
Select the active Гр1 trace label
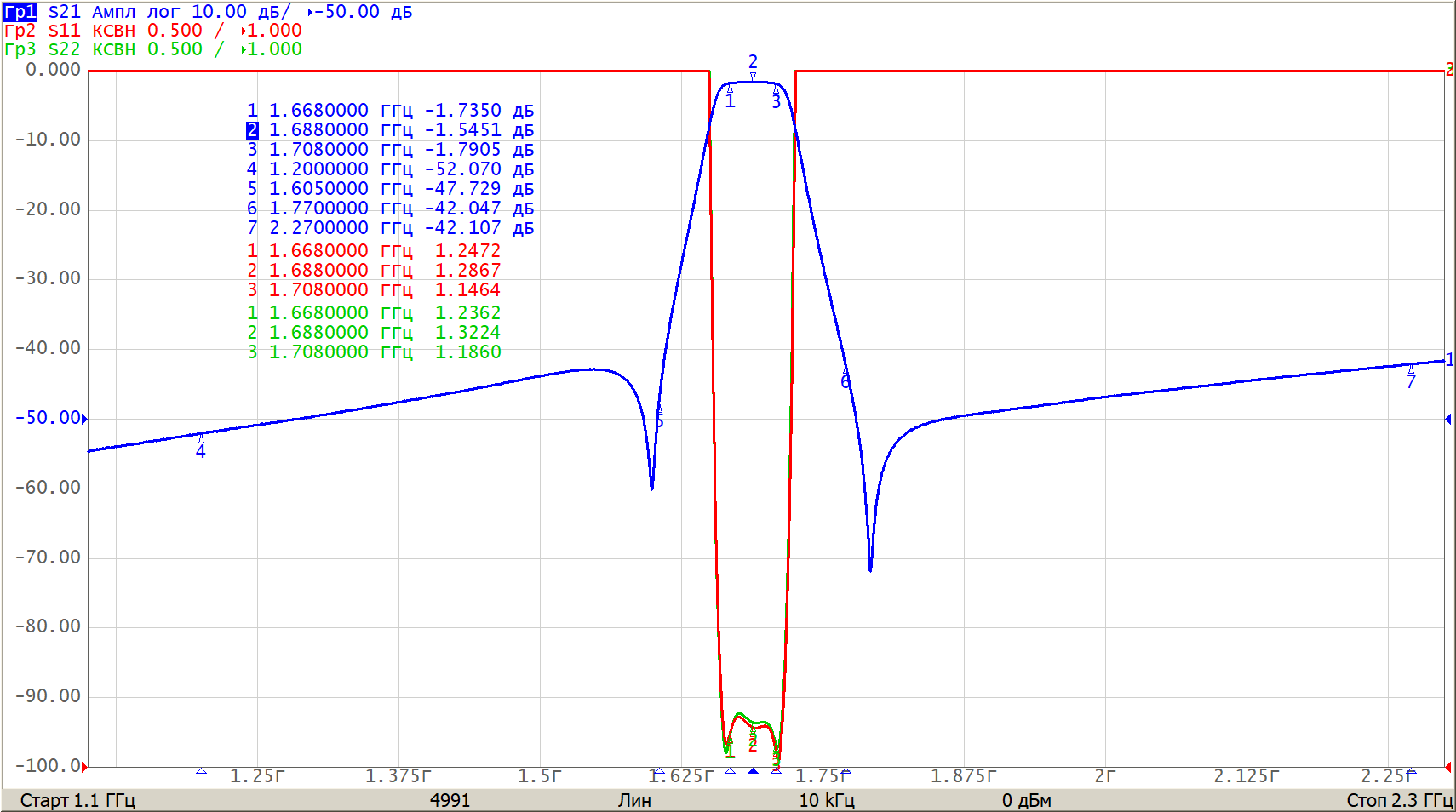(20, 12)
